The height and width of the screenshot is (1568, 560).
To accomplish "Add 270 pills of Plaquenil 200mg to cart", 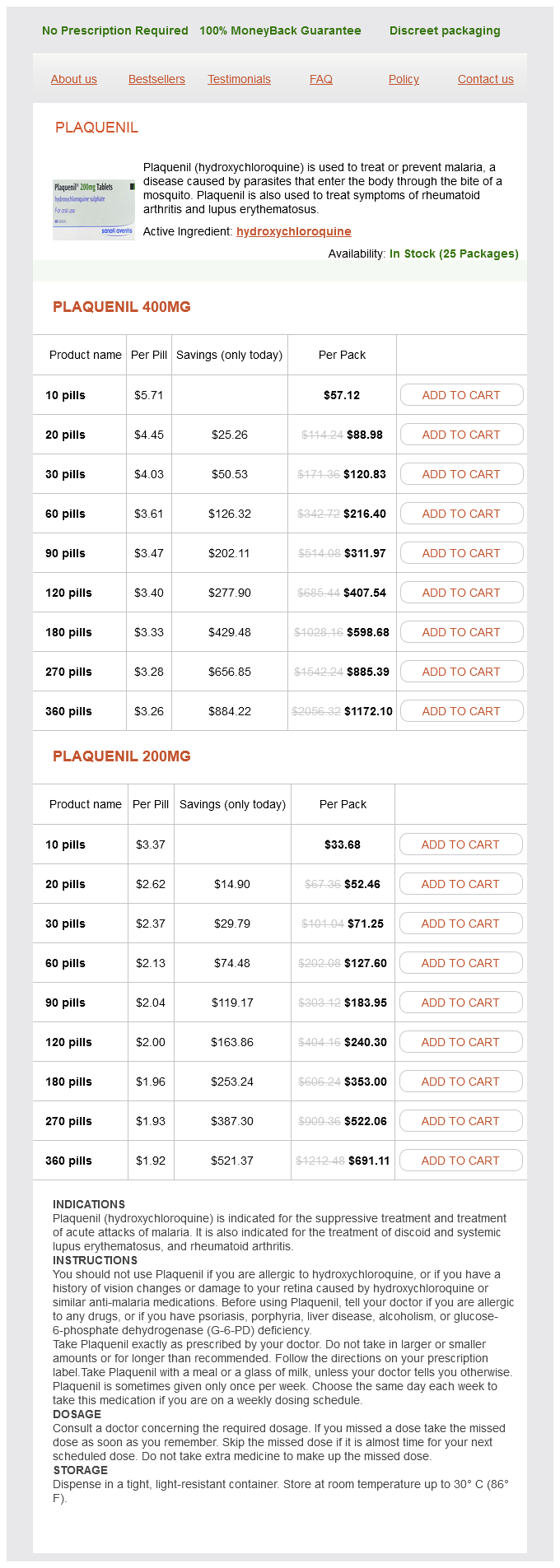I will tap(460, 1121).
